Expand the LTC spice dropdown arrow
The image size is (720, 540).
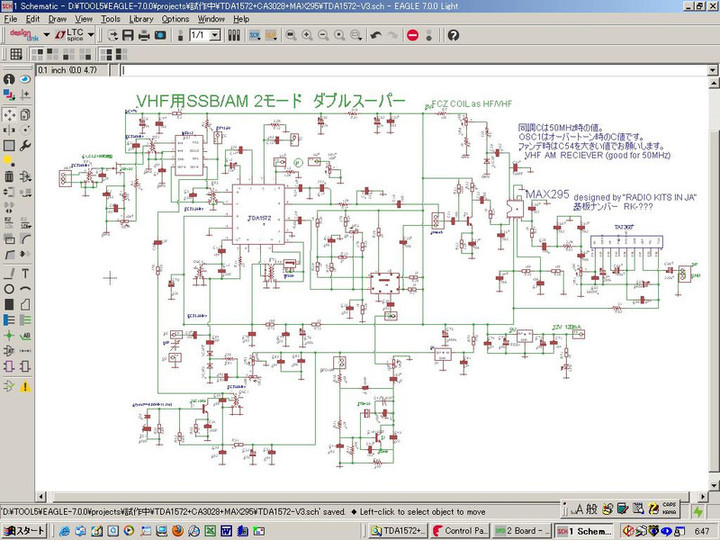(91, 35)
